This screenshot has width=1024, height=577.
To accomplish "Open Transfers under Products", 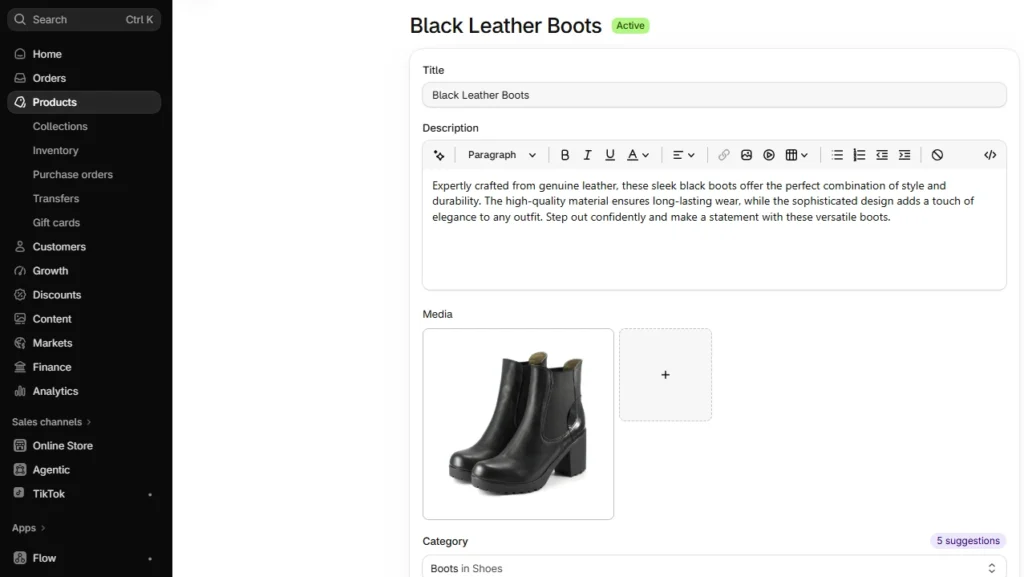I will tap(56, 199).
